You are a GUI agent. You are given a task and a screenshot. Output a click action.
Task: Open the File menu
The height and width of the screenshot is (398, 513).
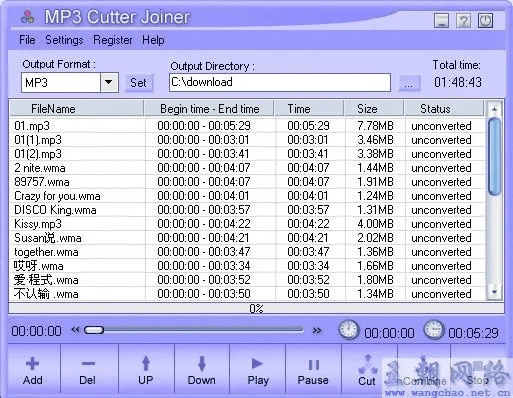pos(27,40)
